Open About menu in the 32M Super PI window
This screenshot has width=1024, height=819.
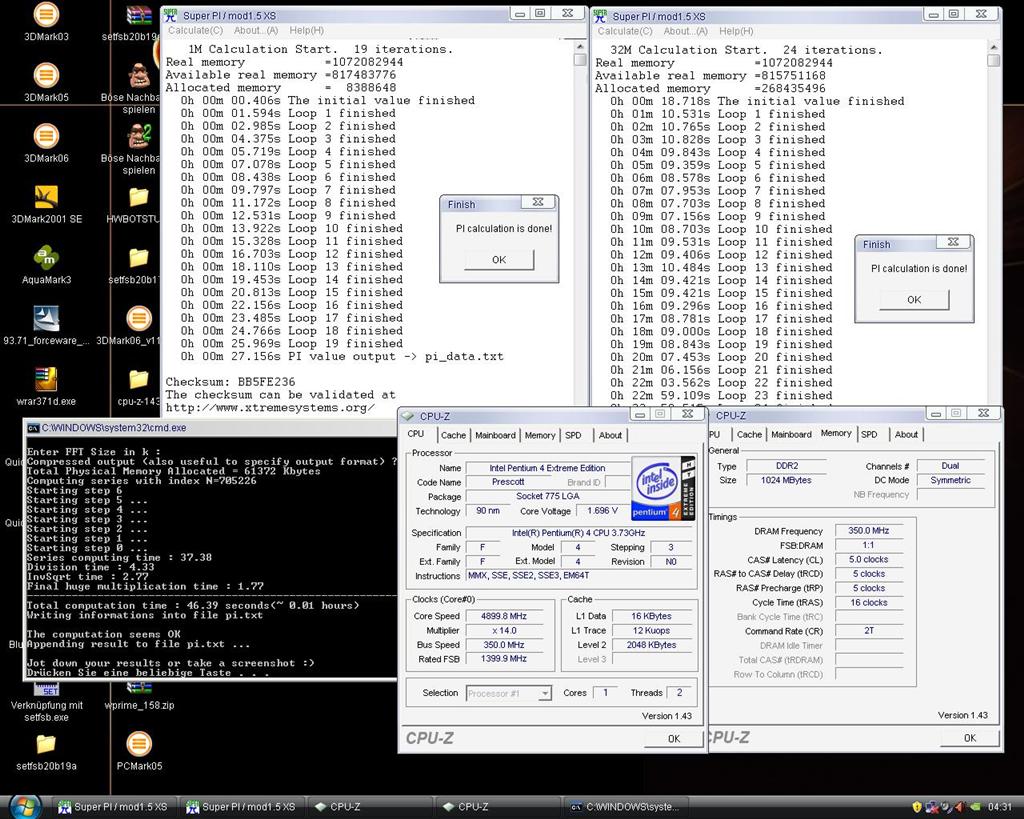point(686,31)
